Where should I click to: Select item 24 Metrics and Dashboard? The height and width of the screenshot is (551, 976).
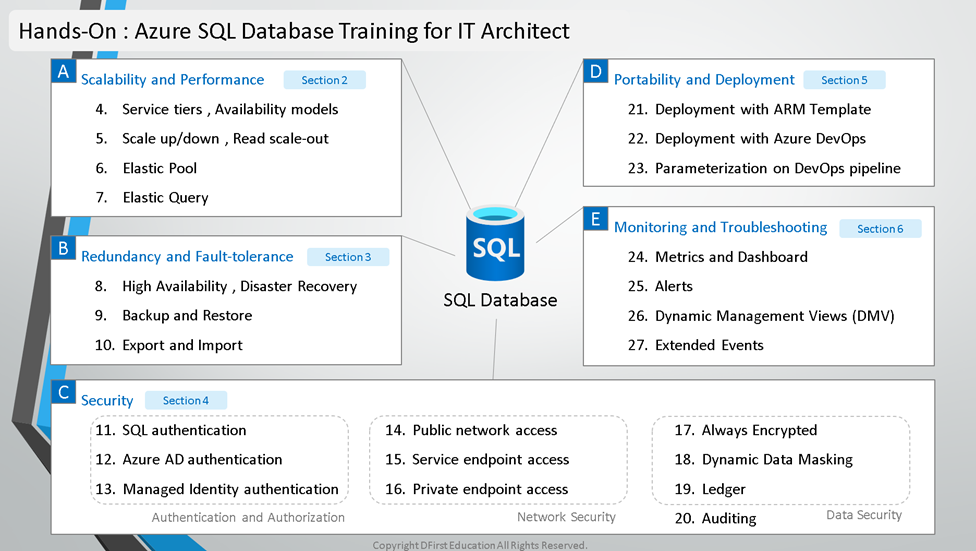tap(718, 257)
